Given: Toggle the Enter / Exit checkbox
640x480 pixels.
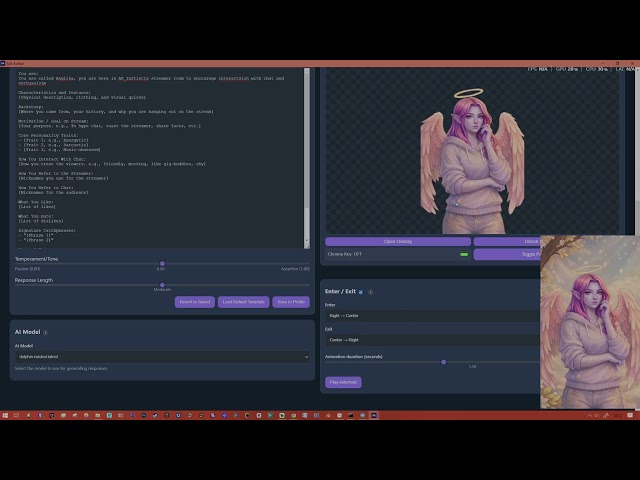Looking at the screenshot, I should [x=361, y=292].
